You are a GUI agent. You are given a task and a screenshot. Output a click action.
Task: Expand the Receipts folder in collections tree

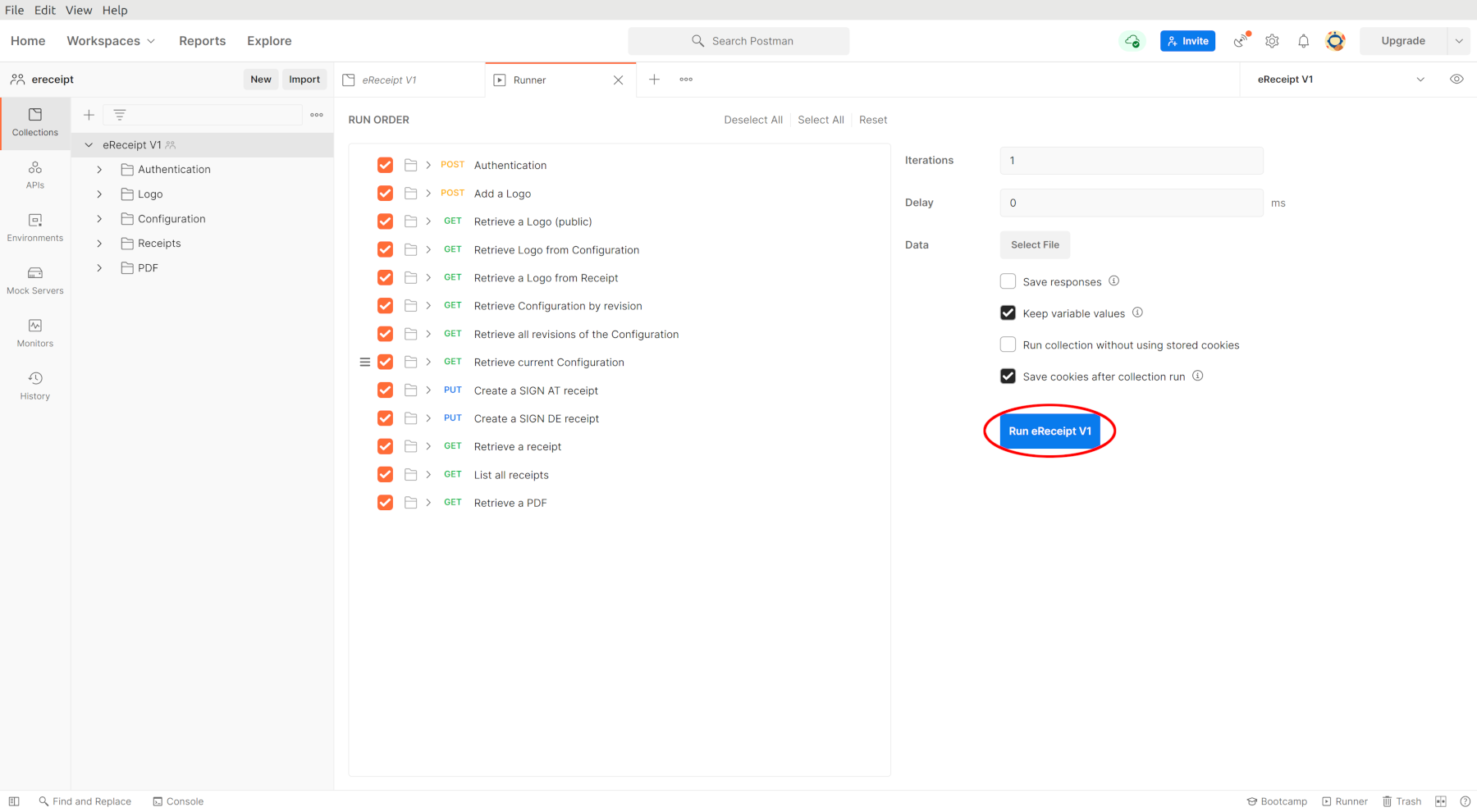point(99,244)
